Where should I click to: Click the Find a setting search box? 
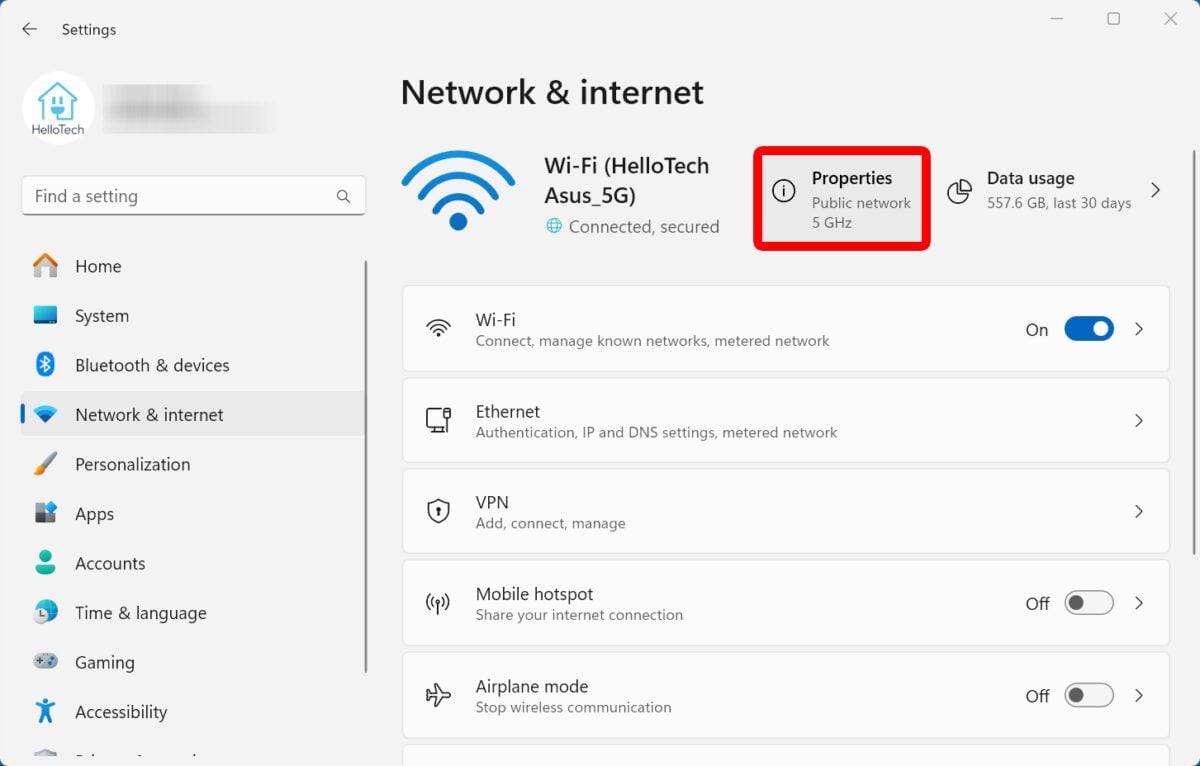pyautogui.click(x=193, y=196)
